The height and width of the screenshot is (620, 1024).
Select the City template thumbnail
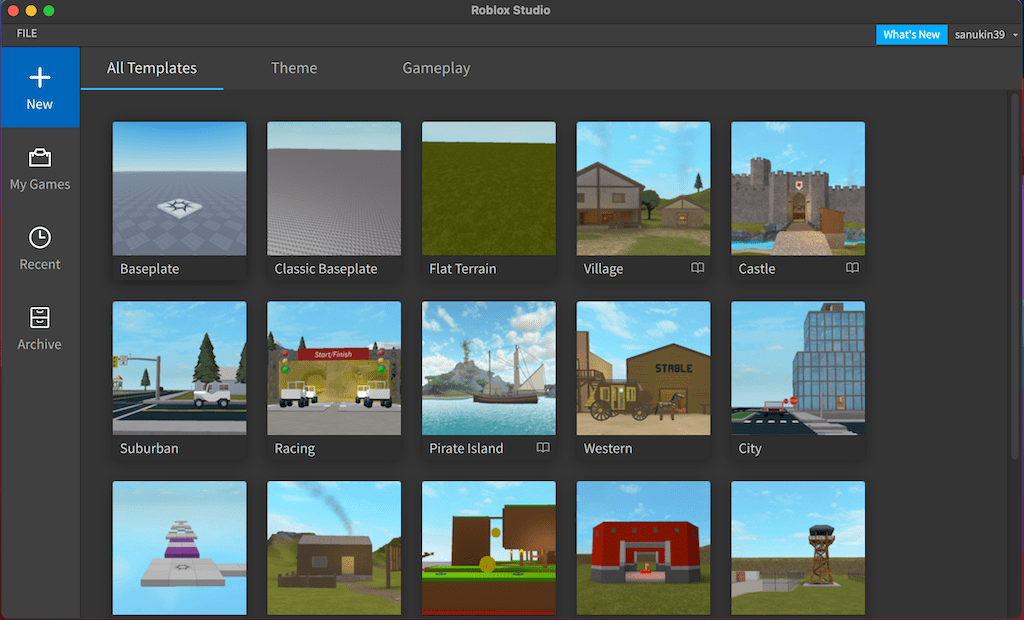pyautogui.click(x=798, y=368)
